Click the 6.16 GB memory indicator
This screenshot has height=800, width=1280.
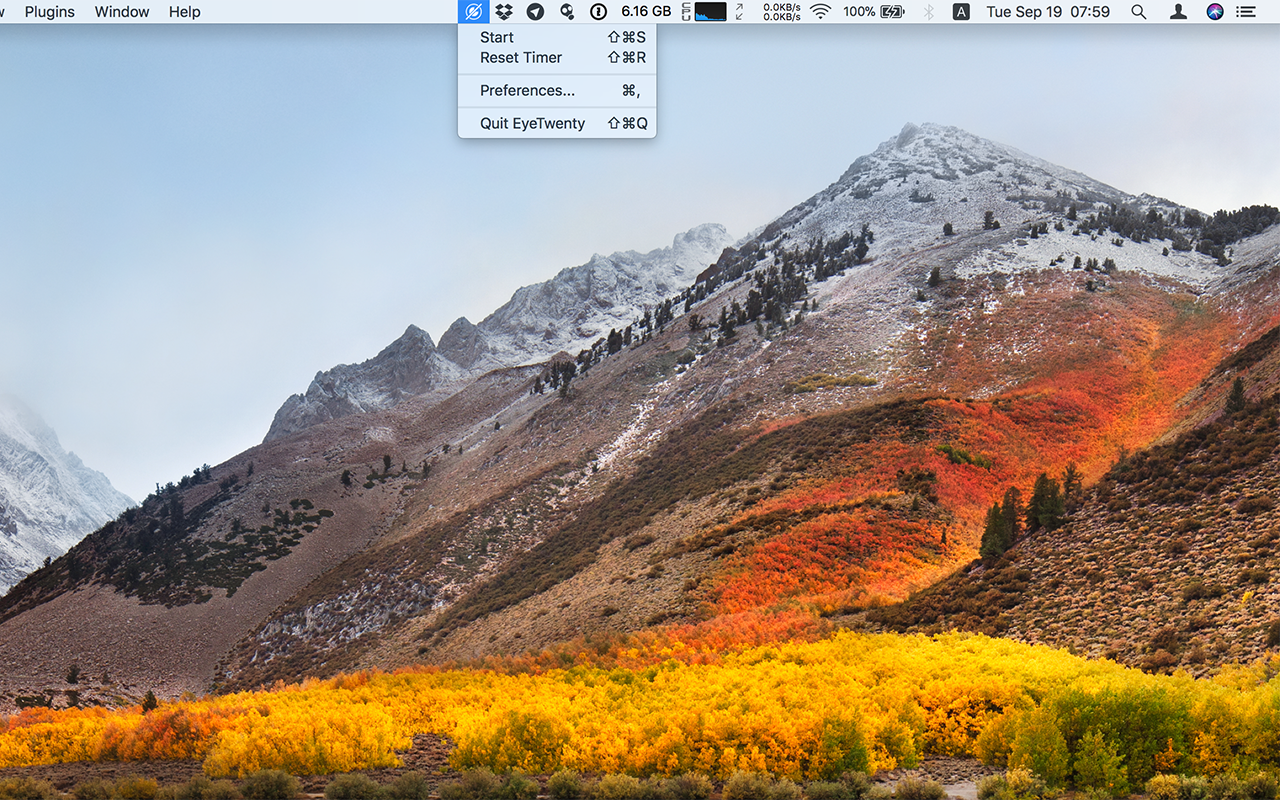coord(646,12)
